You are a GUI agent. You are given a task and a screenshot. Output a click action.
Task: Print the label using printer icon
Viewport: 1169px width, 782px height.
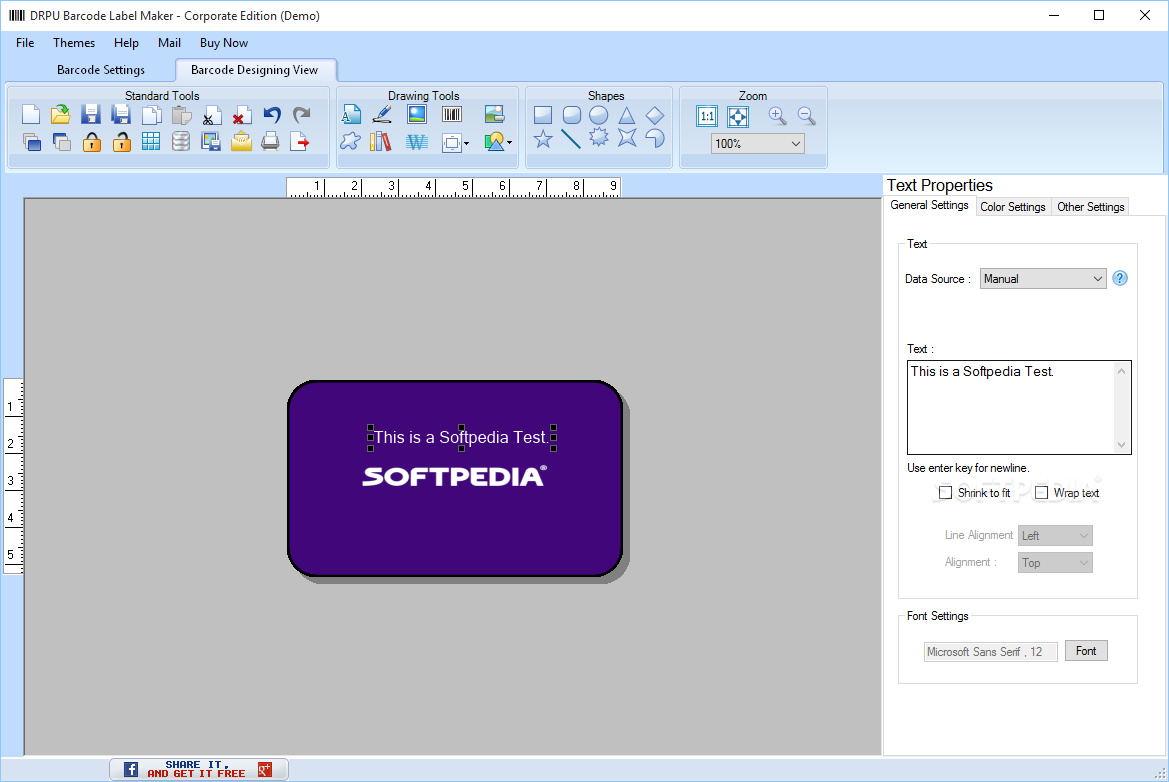point(270,142)
